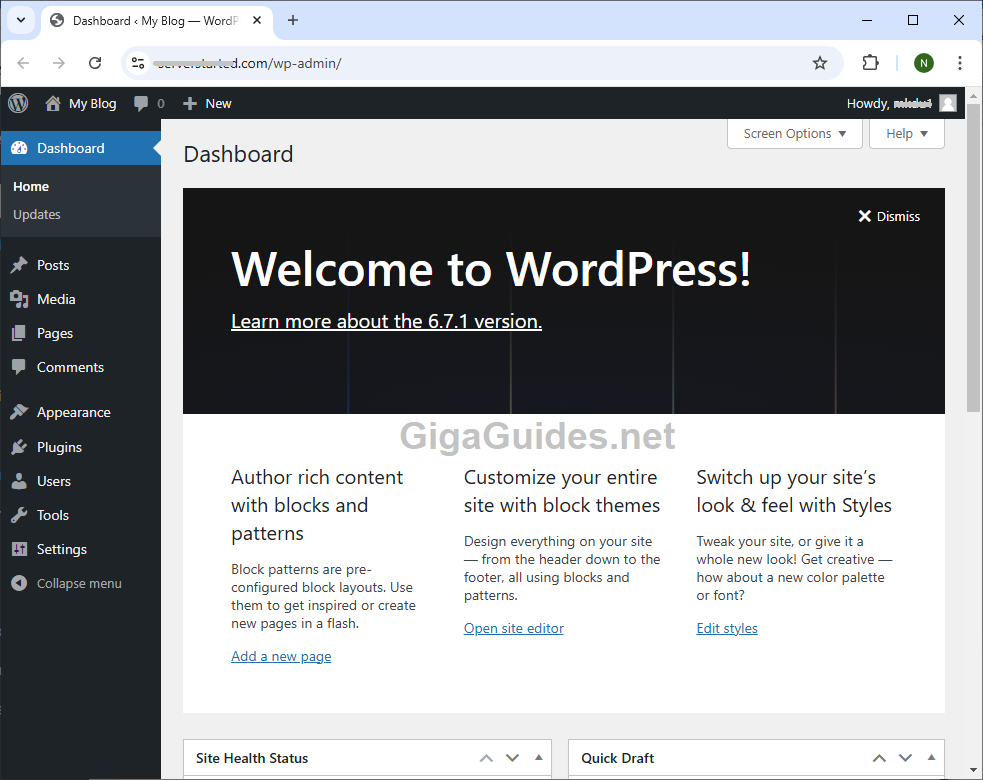Reload the current page
Screen dimensions: 983x780
tap(95, 63)
